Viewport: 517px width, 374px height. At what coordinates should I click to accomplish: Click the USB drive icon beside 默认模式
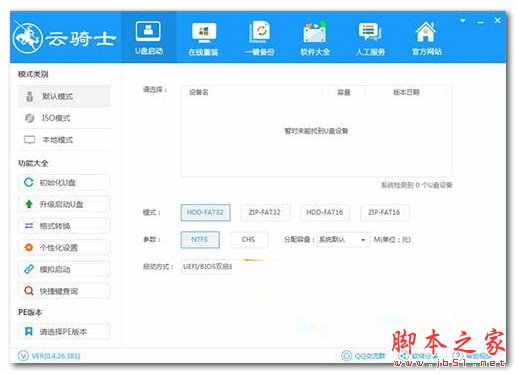30,96
